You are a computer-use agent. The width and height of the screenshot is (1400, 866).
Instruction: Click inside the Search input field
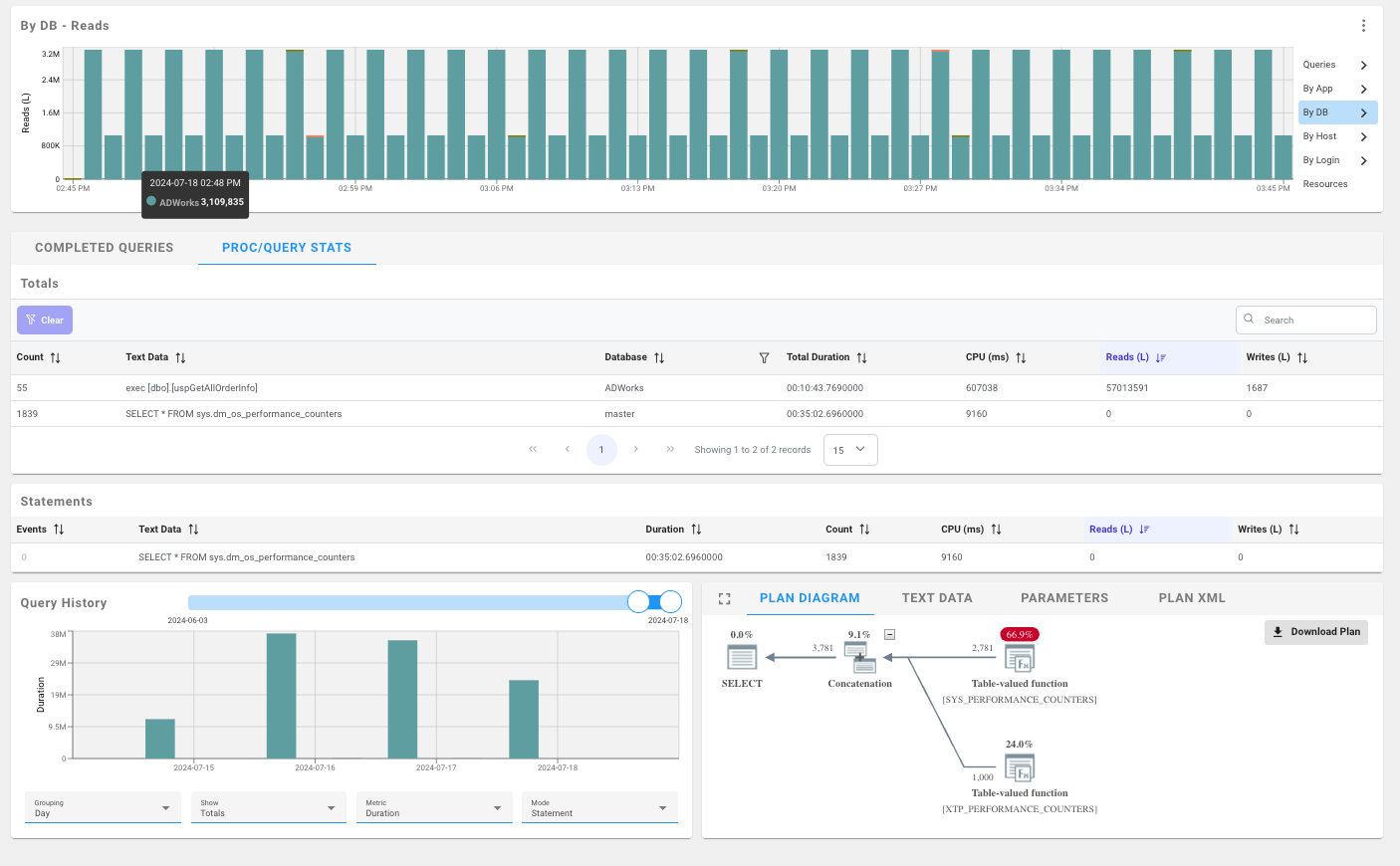point(1304,320)
